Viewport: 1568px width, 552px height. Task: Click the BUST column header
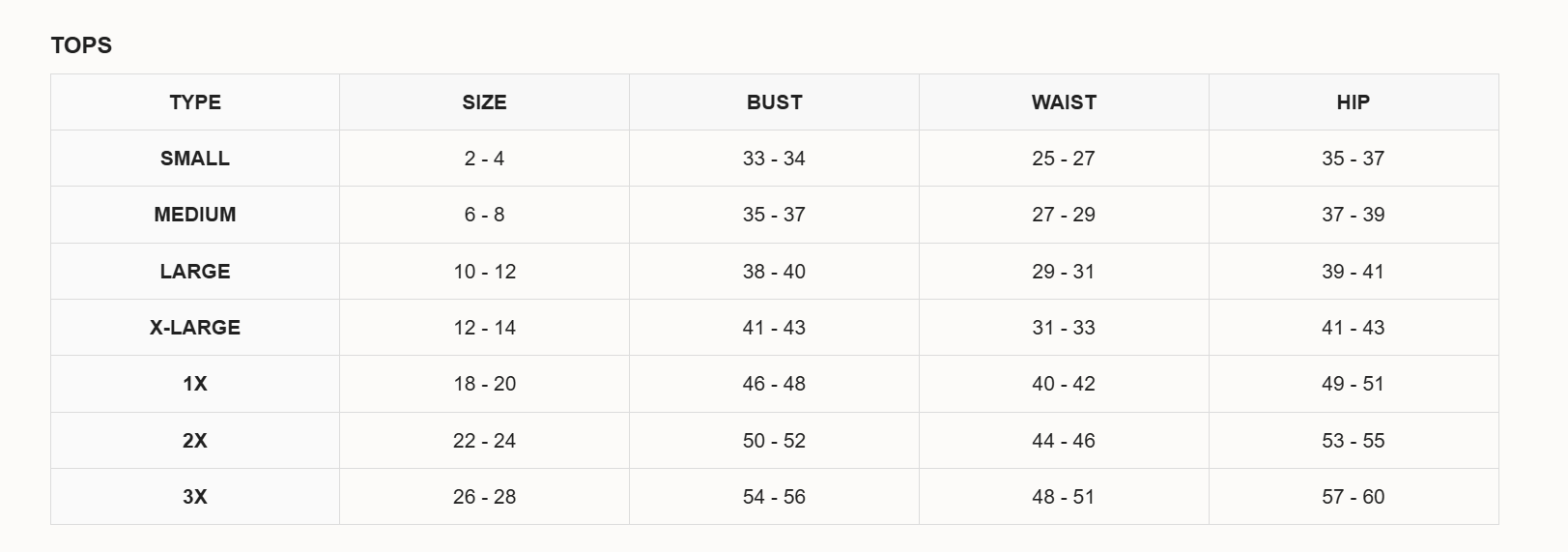point(774,102)
